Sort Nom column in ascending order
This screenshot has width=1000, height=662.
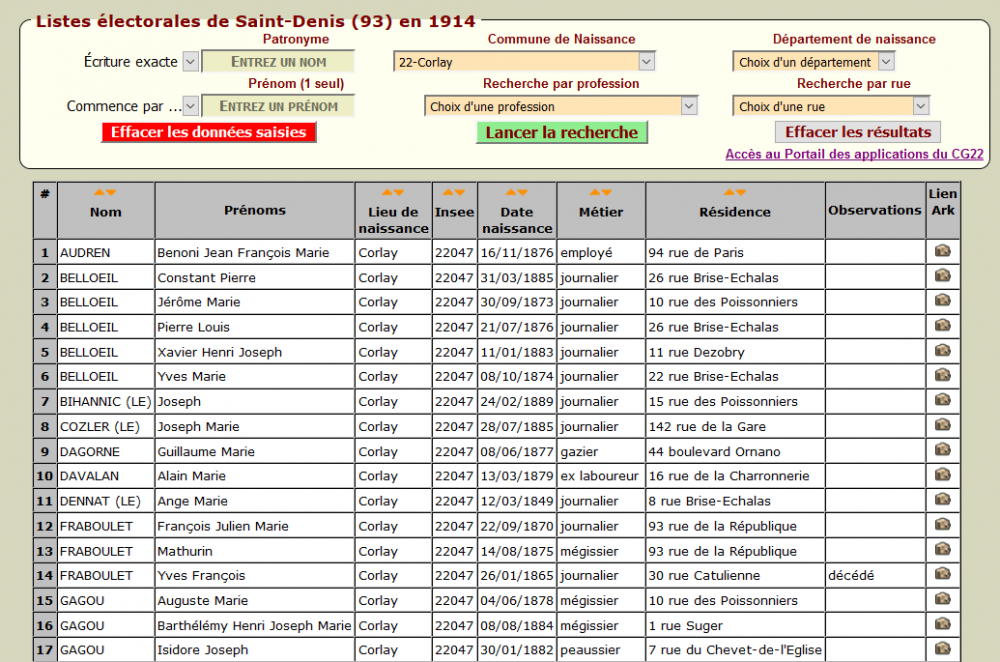tap(99, 193)
